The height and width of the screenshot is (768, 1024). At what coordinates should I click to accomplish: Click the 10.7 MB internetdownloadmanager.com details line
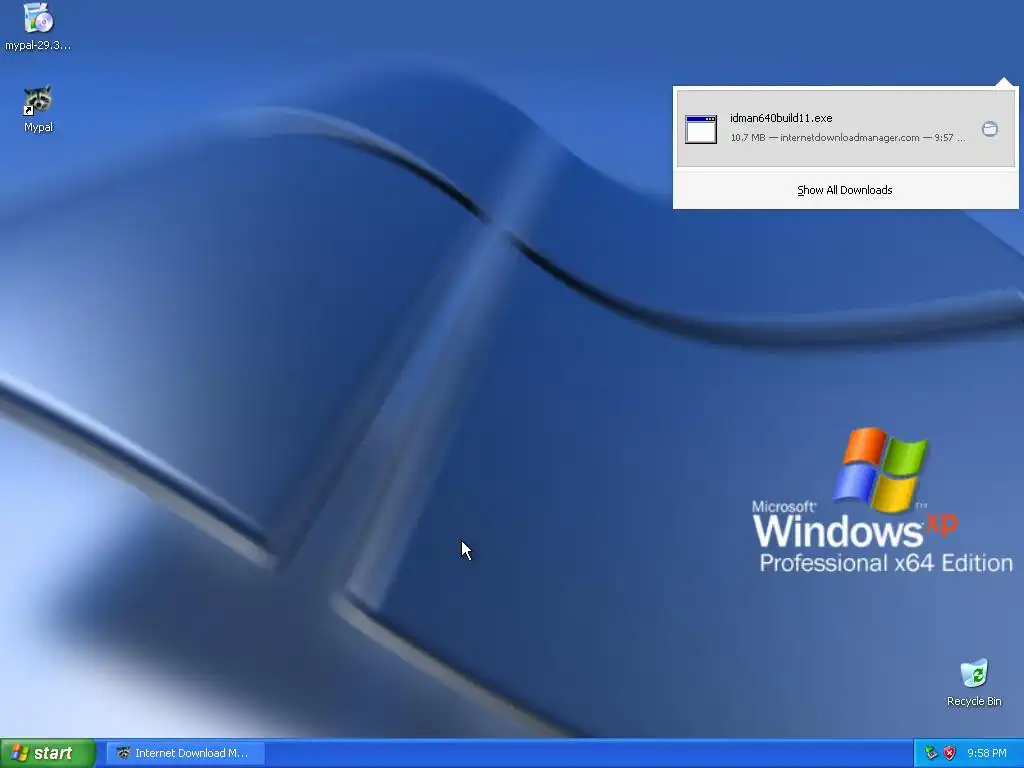(x=847, y=138)
